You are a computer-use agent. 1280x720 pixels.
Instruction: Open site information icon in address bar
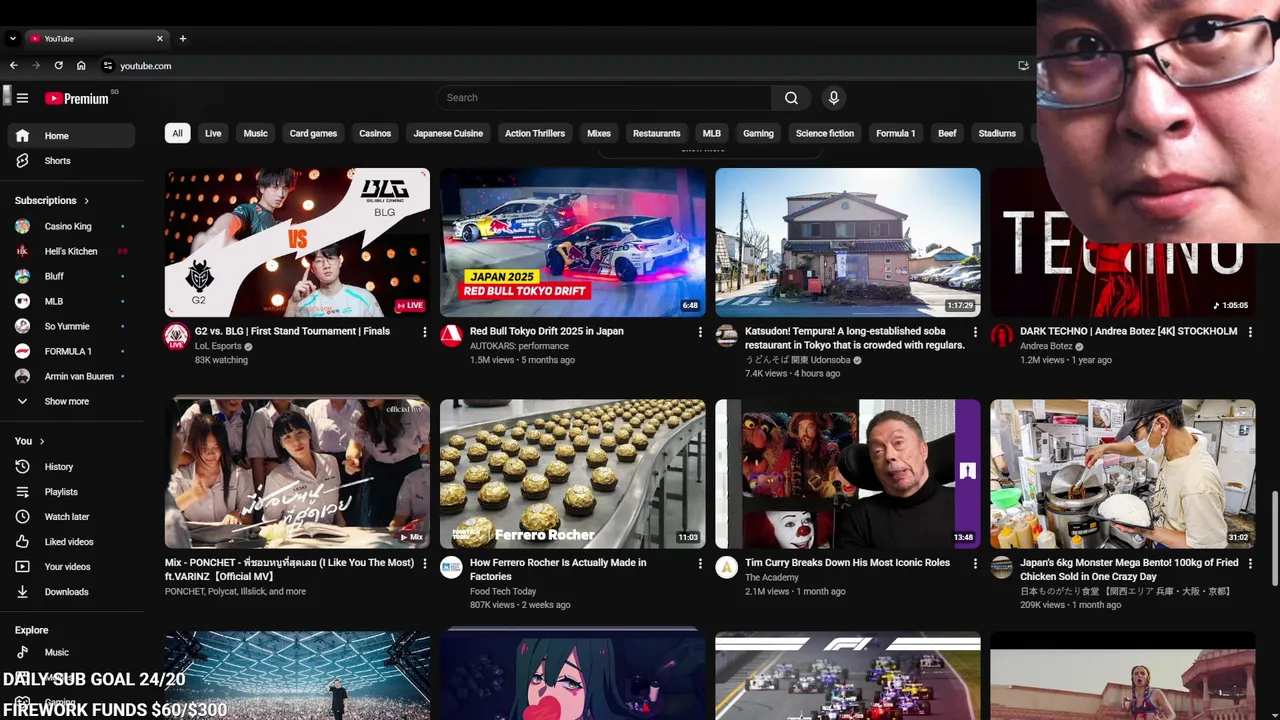[108, 66]
